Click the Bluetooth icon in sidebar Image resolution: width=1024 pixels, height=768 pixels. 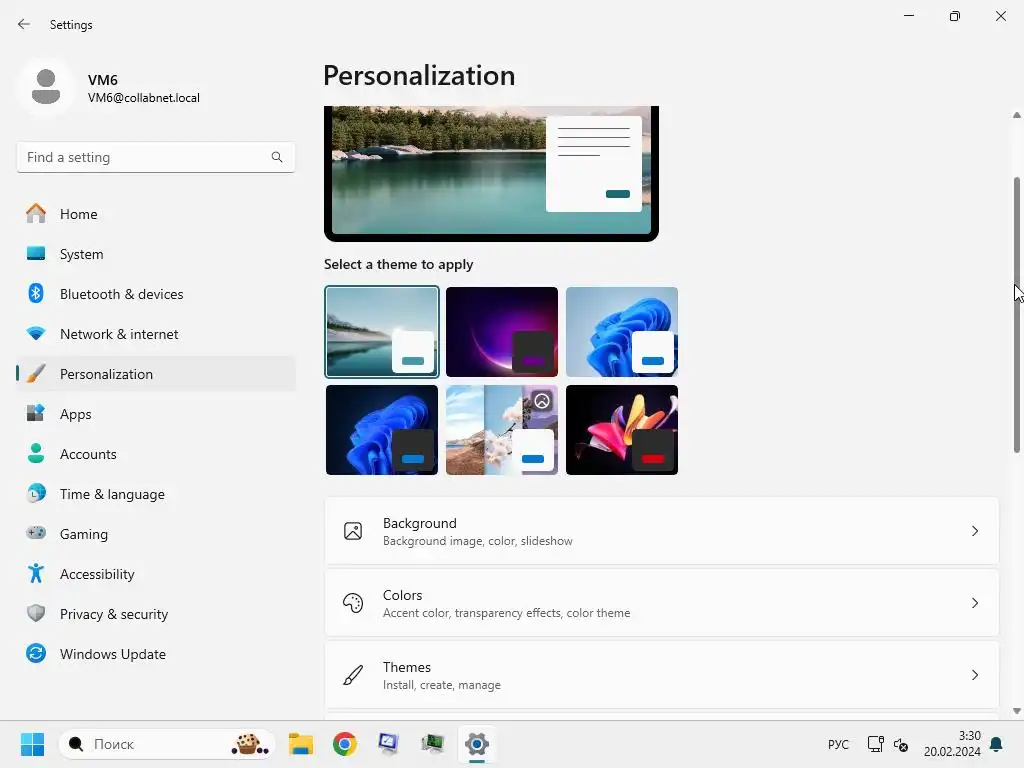(36, 293)
